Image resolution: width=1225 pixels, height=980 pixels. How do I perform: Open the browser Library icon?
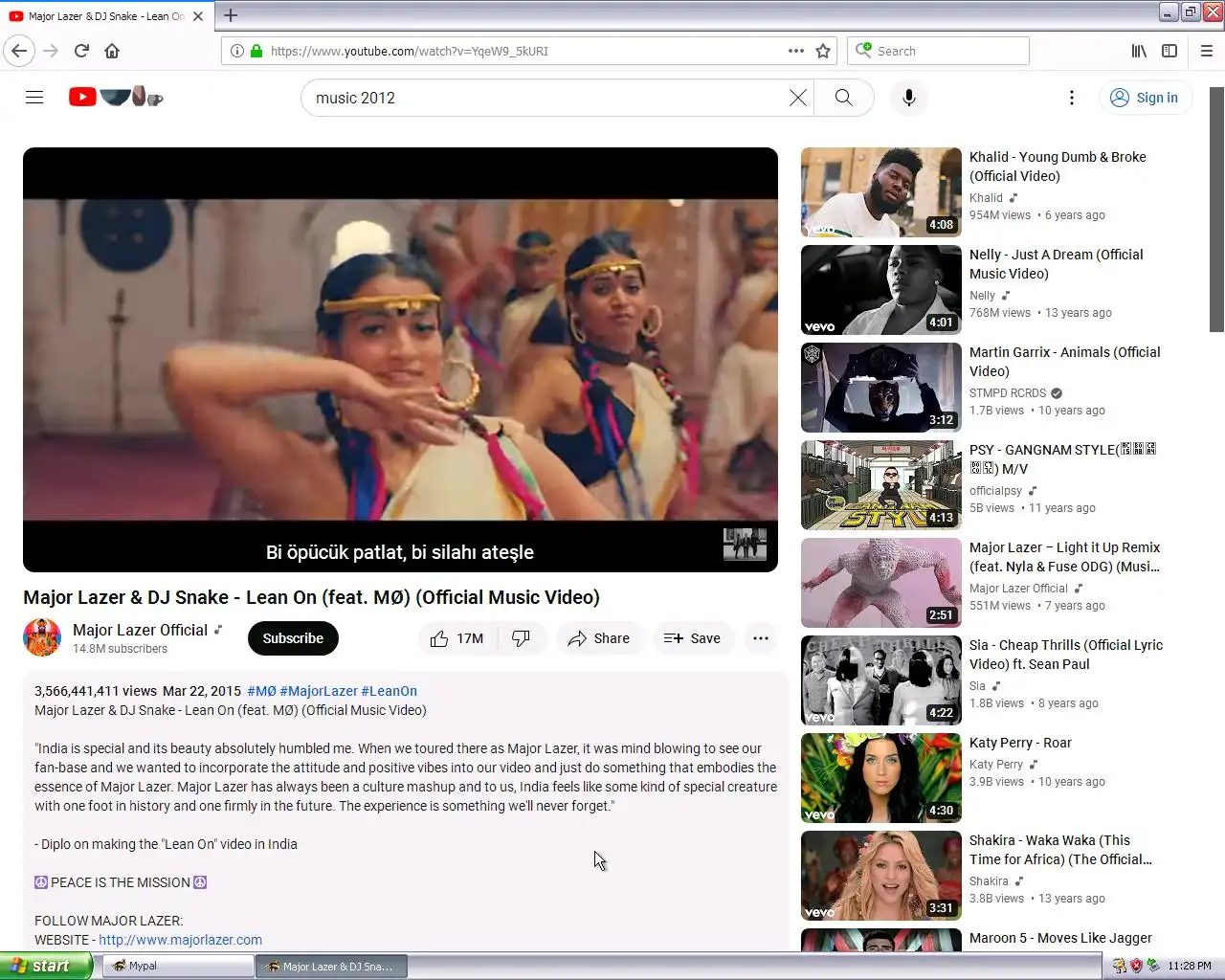pos(1139,51)
